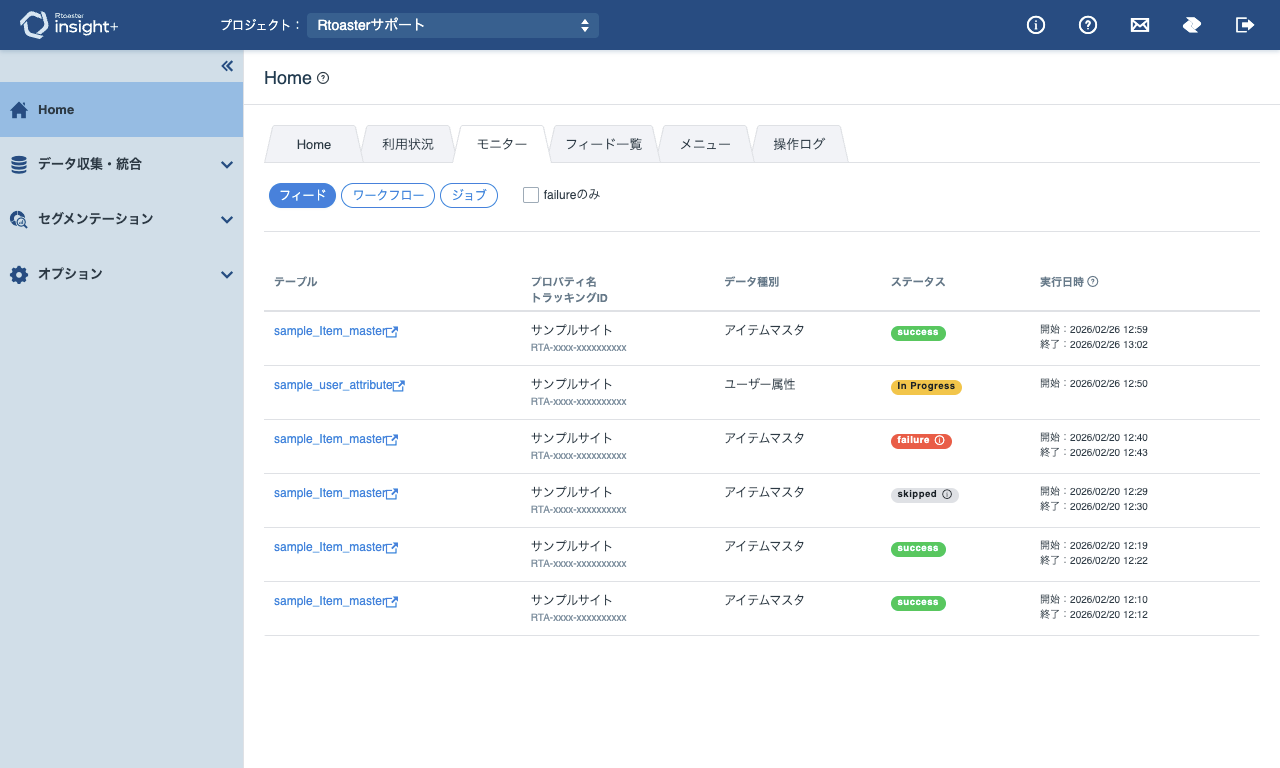Image resolution: width=1280 pixels, height=768 pixels.
Task: Click the help icon next to Home title
Action: point(323,78)
